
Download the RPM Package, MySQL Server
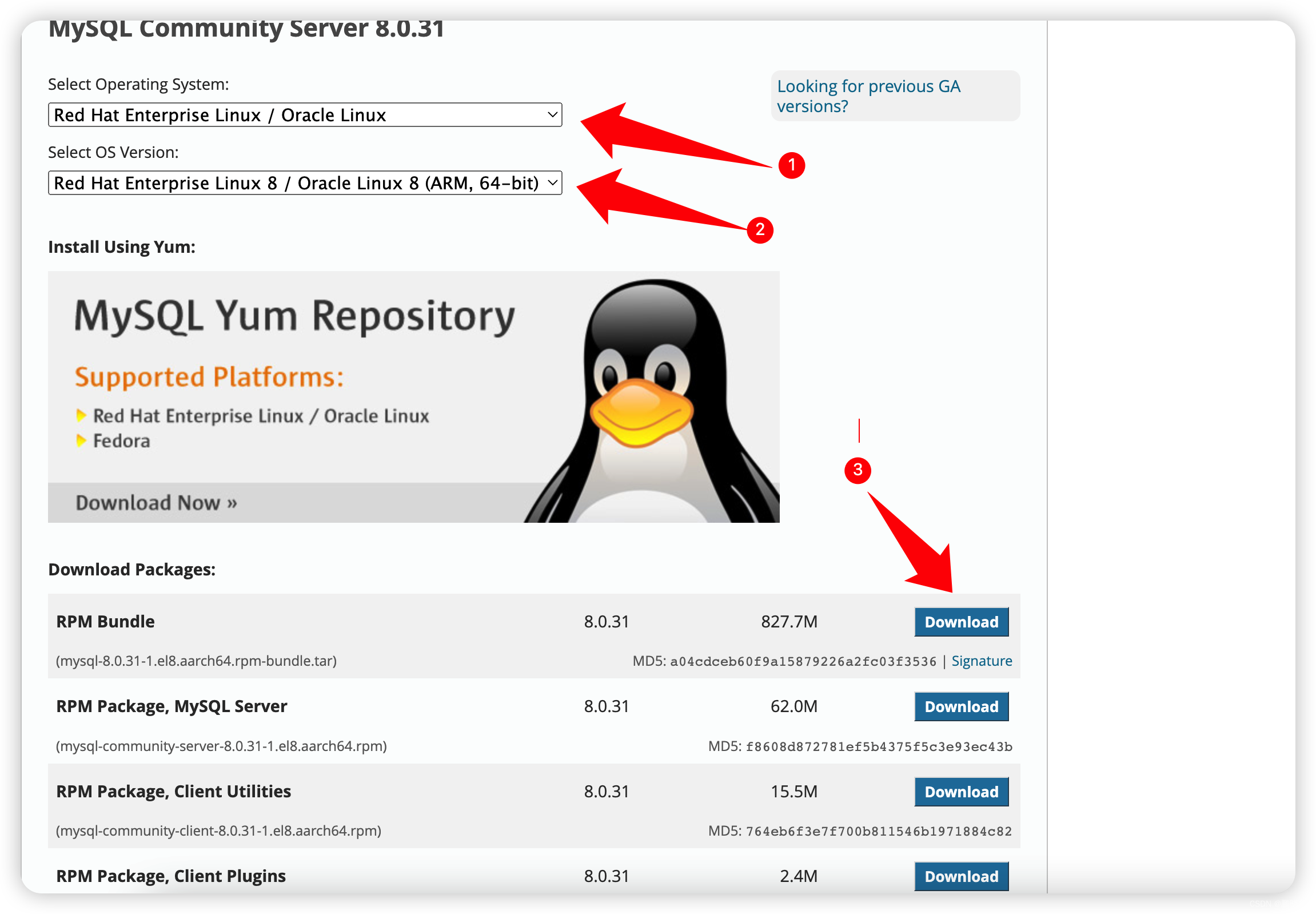coord(961,706)
